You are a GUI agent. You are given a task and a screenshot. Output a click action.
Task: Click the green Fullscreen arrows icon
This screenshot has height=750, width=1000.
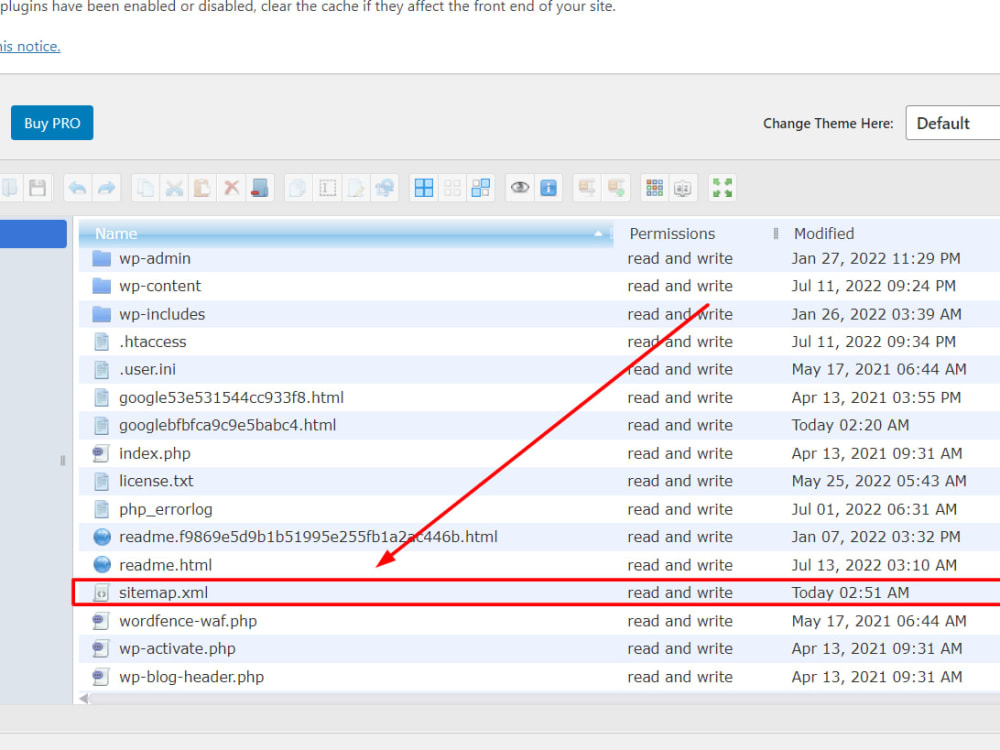coord(722,188)
